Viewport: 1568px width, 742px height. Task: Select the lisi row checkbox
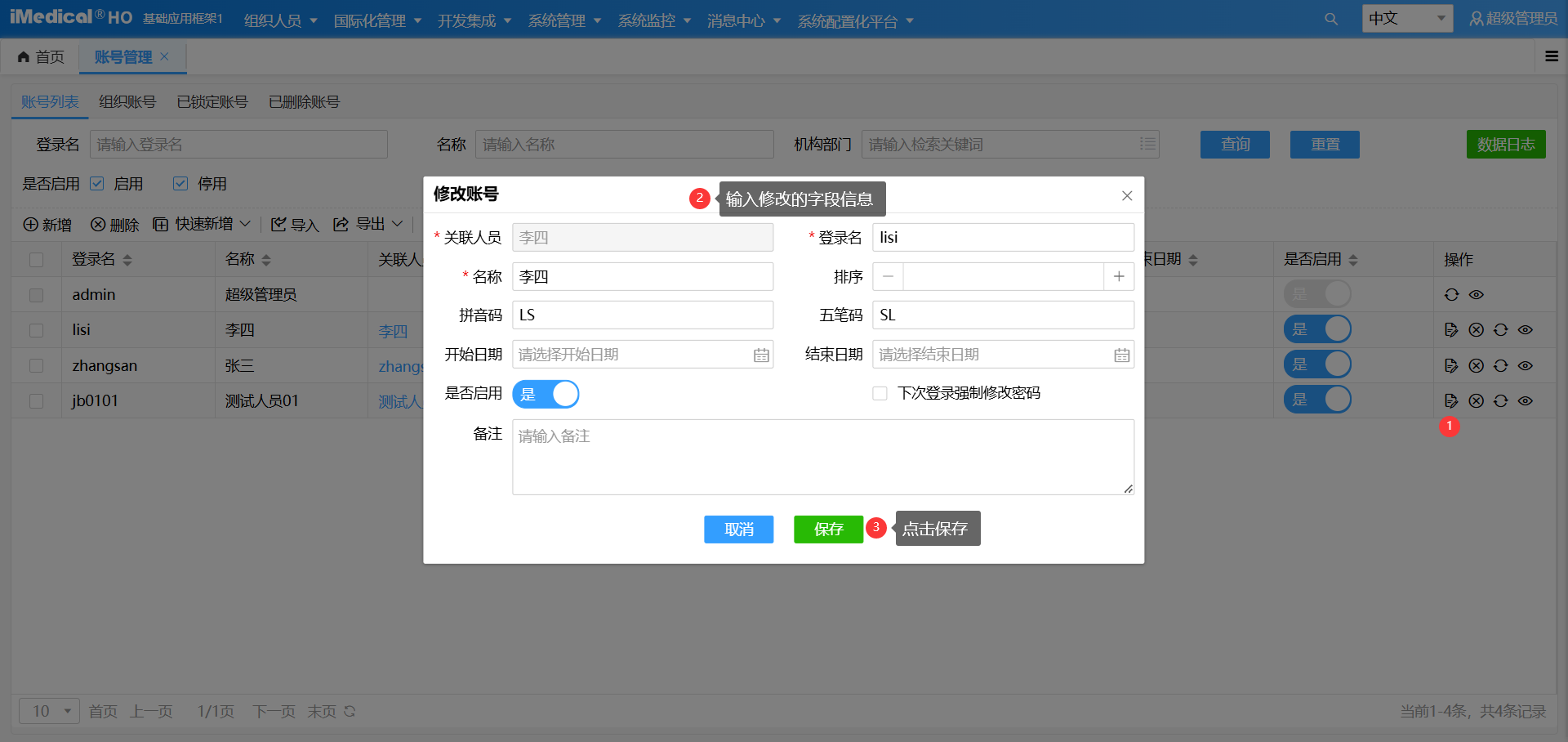click(x=36, y=330)
